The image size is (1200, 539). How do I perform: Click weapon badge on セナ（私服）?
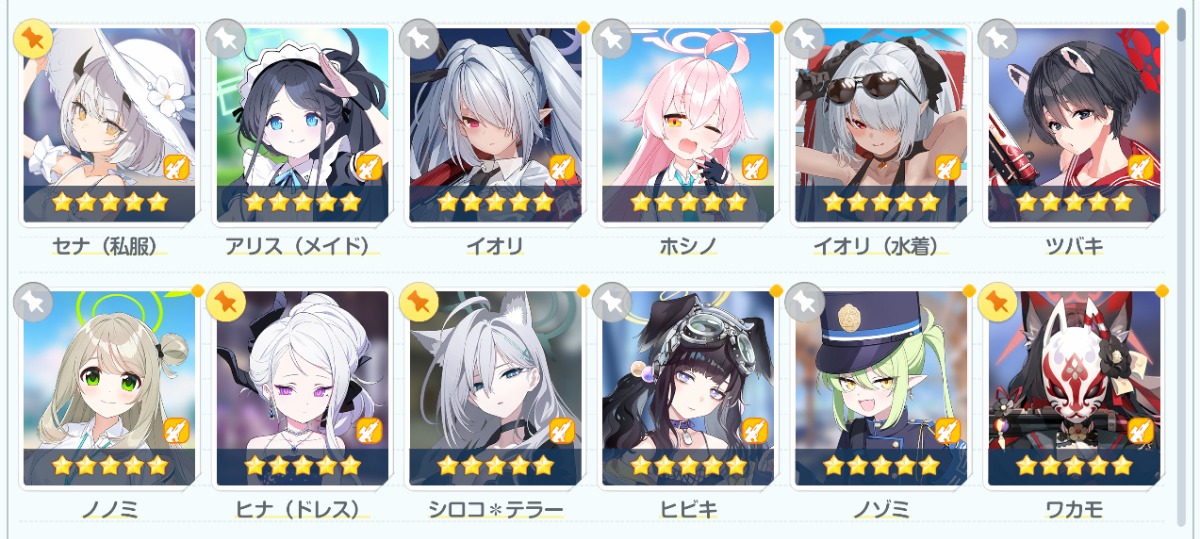[x=176, y=167]
